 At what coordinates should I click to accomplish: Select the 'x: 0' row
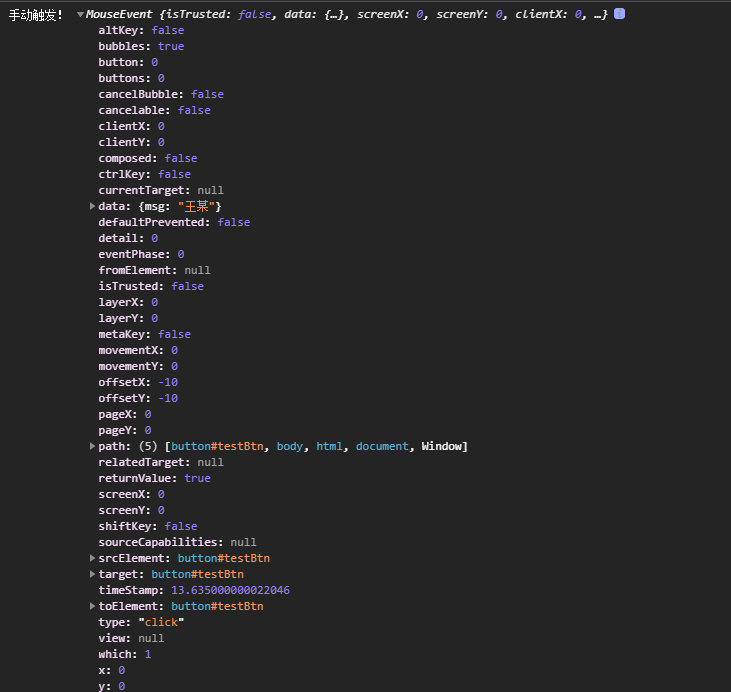(x=111, y=671)
